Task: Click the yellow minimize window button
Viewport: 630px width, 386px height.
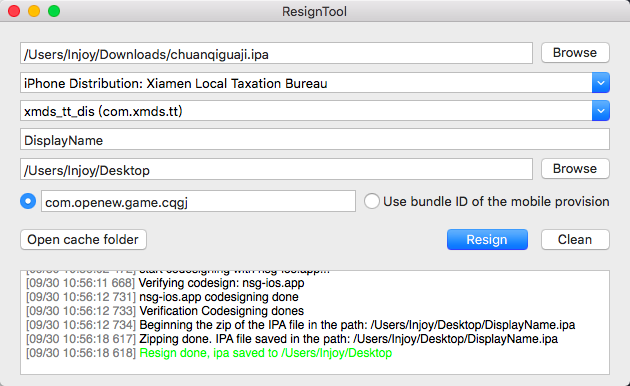Action: tap(34, 11)
